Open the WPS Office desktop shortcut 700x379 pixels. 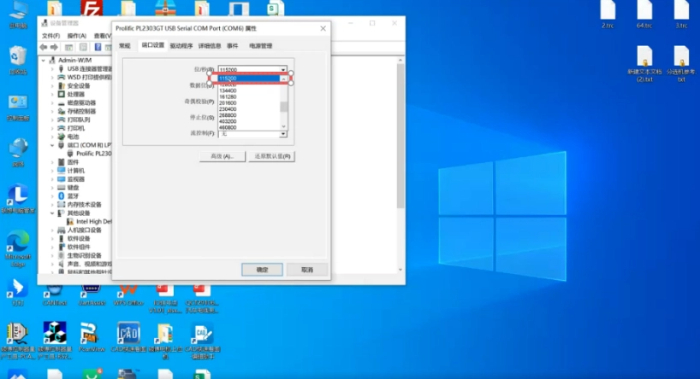click(128, 295)
